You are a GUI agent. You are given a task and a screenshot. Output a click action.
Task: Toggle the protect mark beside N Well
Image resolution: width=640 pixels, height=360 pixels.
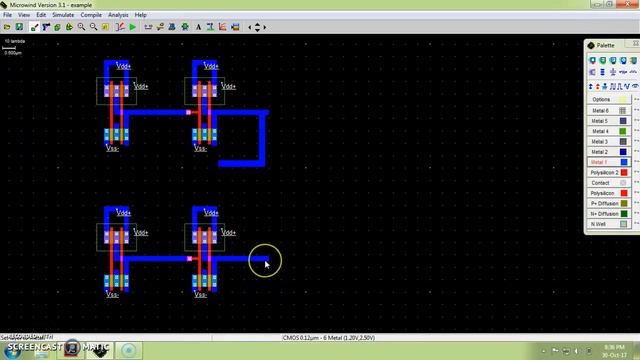coord(636,223)
